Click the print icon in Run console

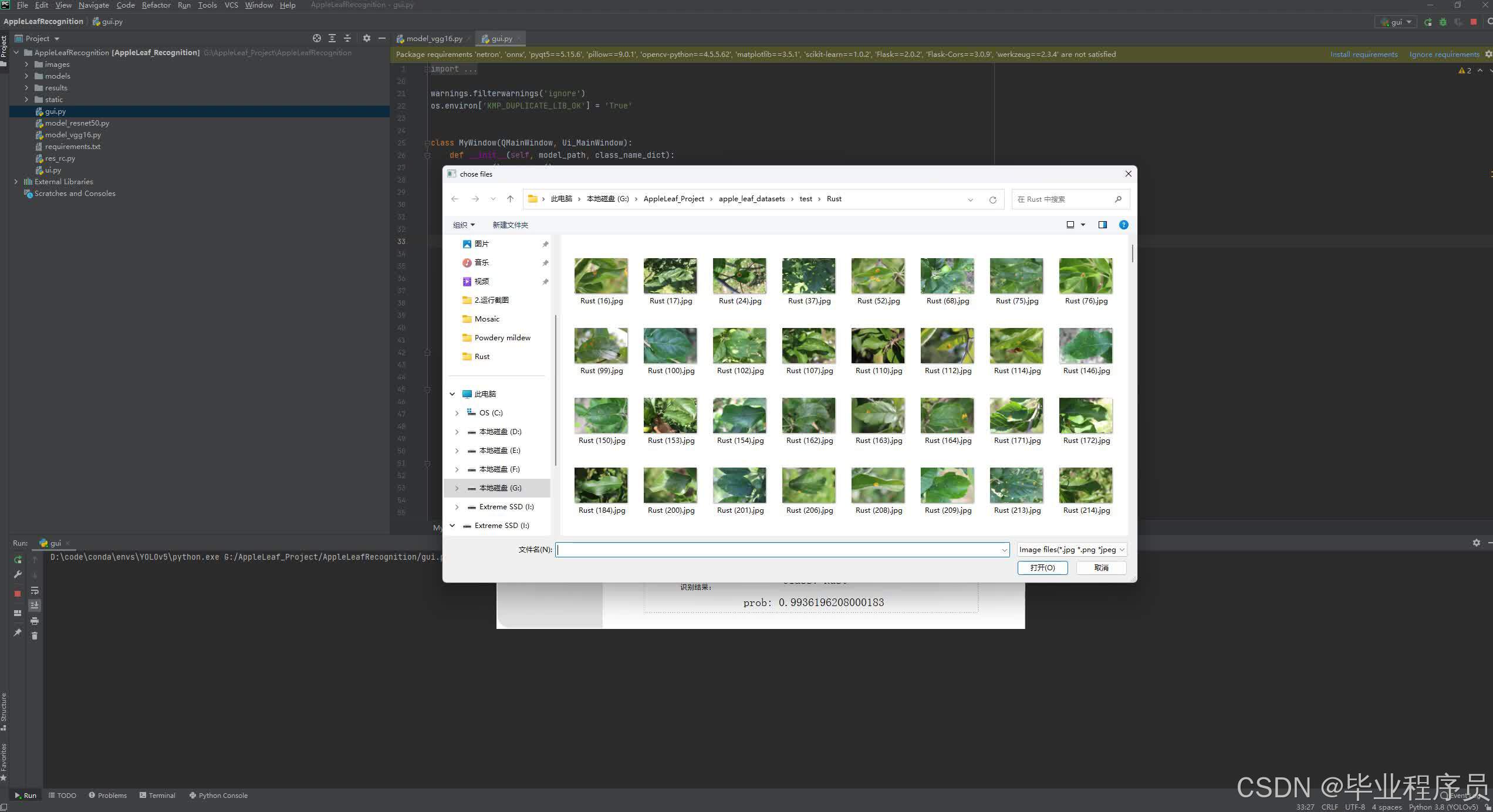tap(35, 621)
